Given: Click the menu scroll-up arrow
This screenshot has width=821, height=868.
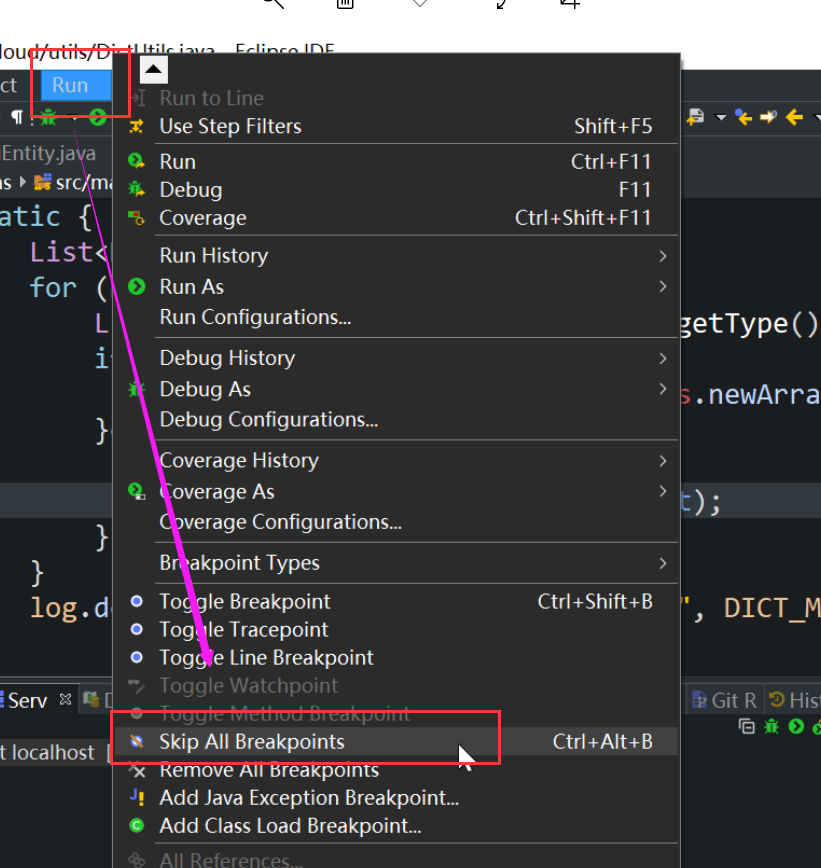Looking at the screenshot, I should tap(152, 68).
